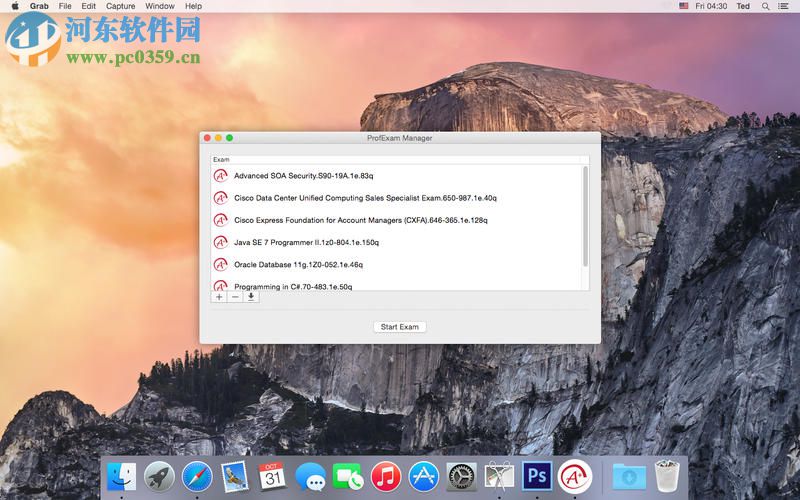Open the File menu
This screenshot has height=500, width=800.
pyautogui.click(x=65, y=6)
